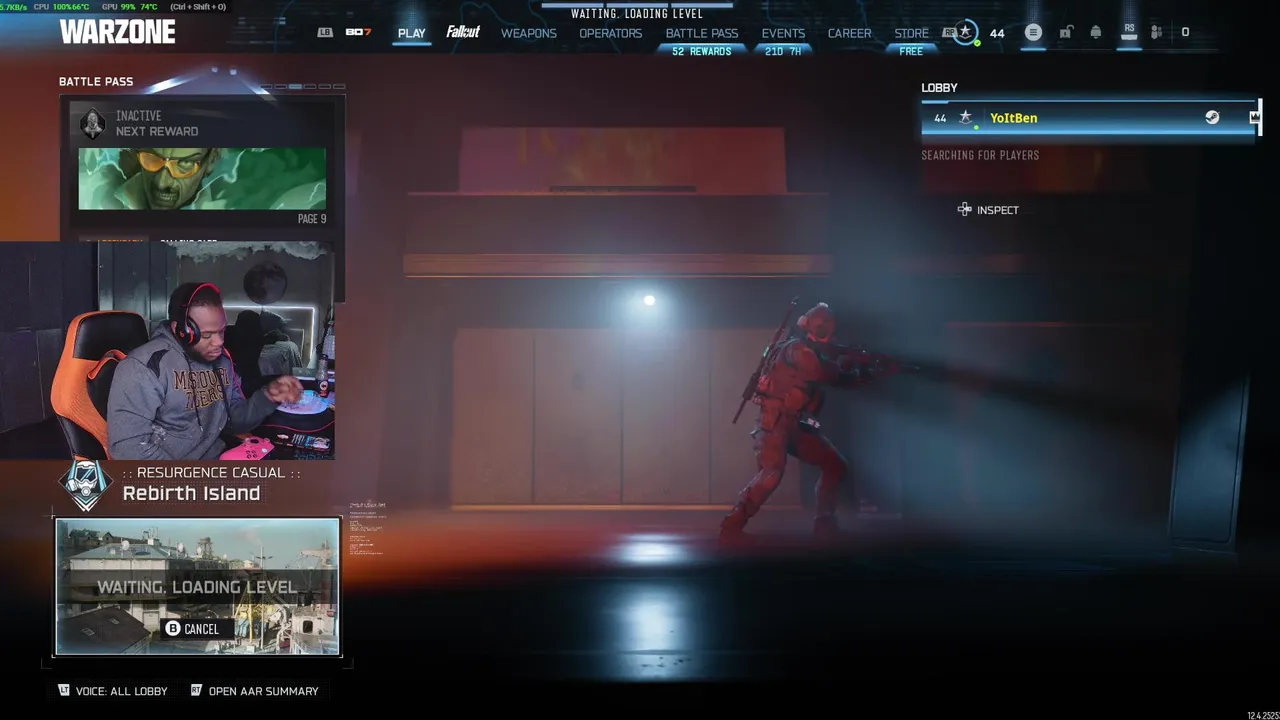Click the 21D 7H timer under Events

click(783, 51)
